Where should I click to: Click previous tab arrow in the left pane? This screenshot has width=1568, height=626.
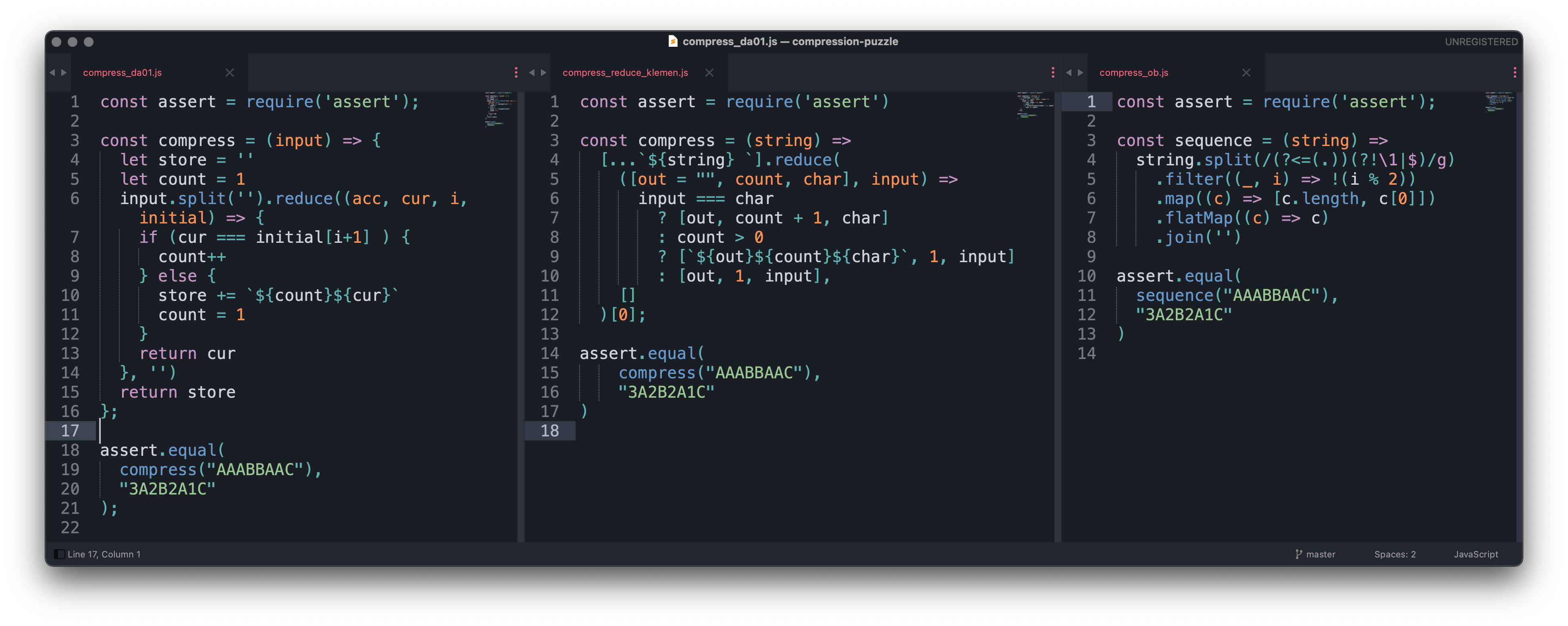tap(52, 73)
